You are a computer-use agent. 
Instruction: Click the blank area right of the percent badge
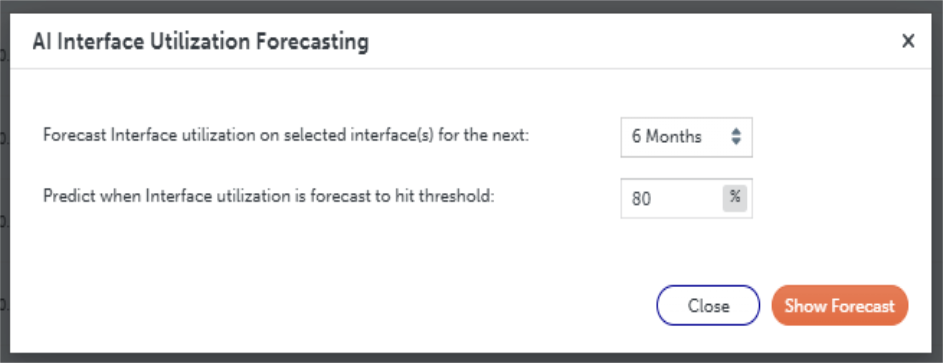coord(842,198)
